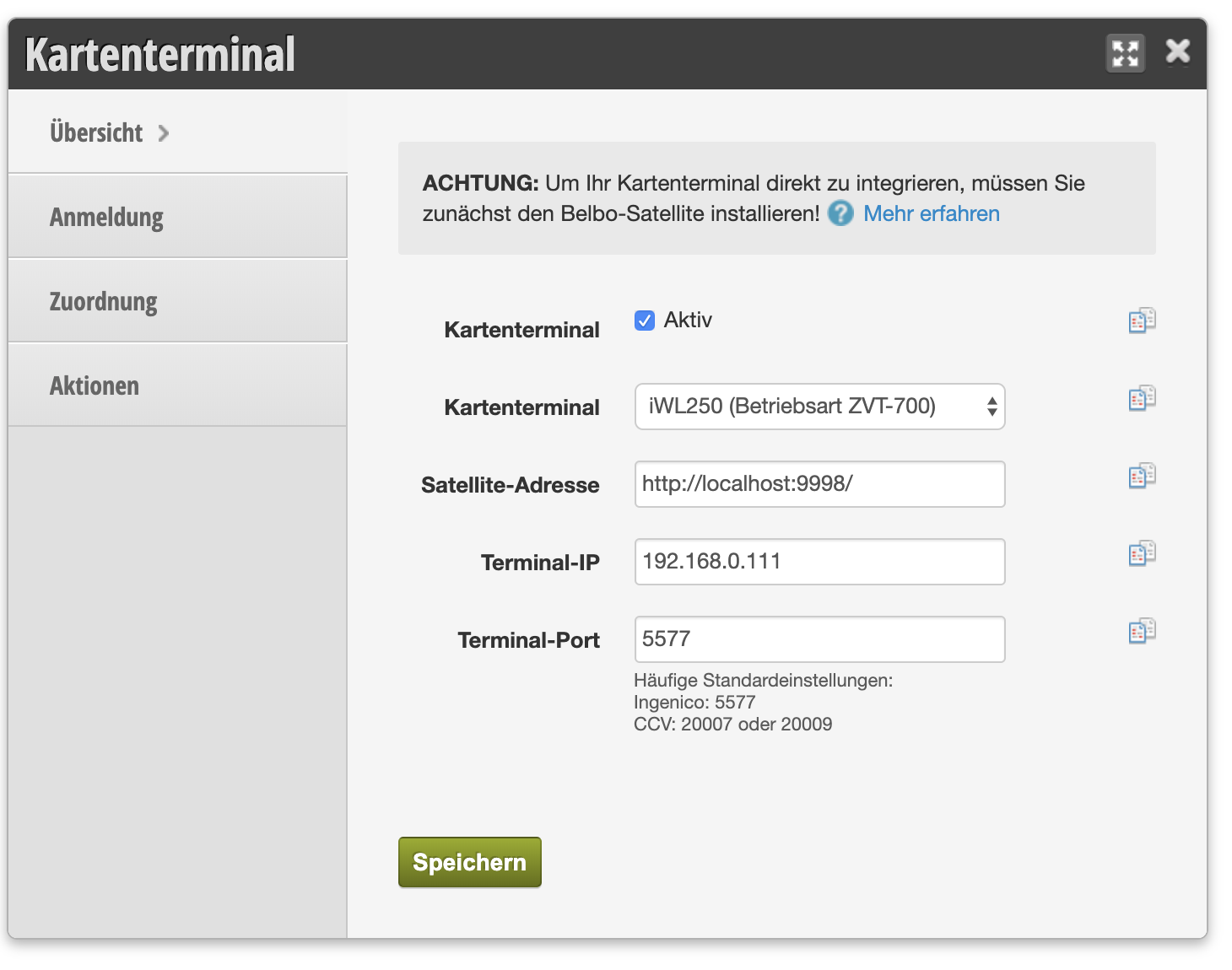The height and width of the screenshot is (970, 1232).
Task: Focus the Terminal-IP input field
Action: (x=819, y=562)
